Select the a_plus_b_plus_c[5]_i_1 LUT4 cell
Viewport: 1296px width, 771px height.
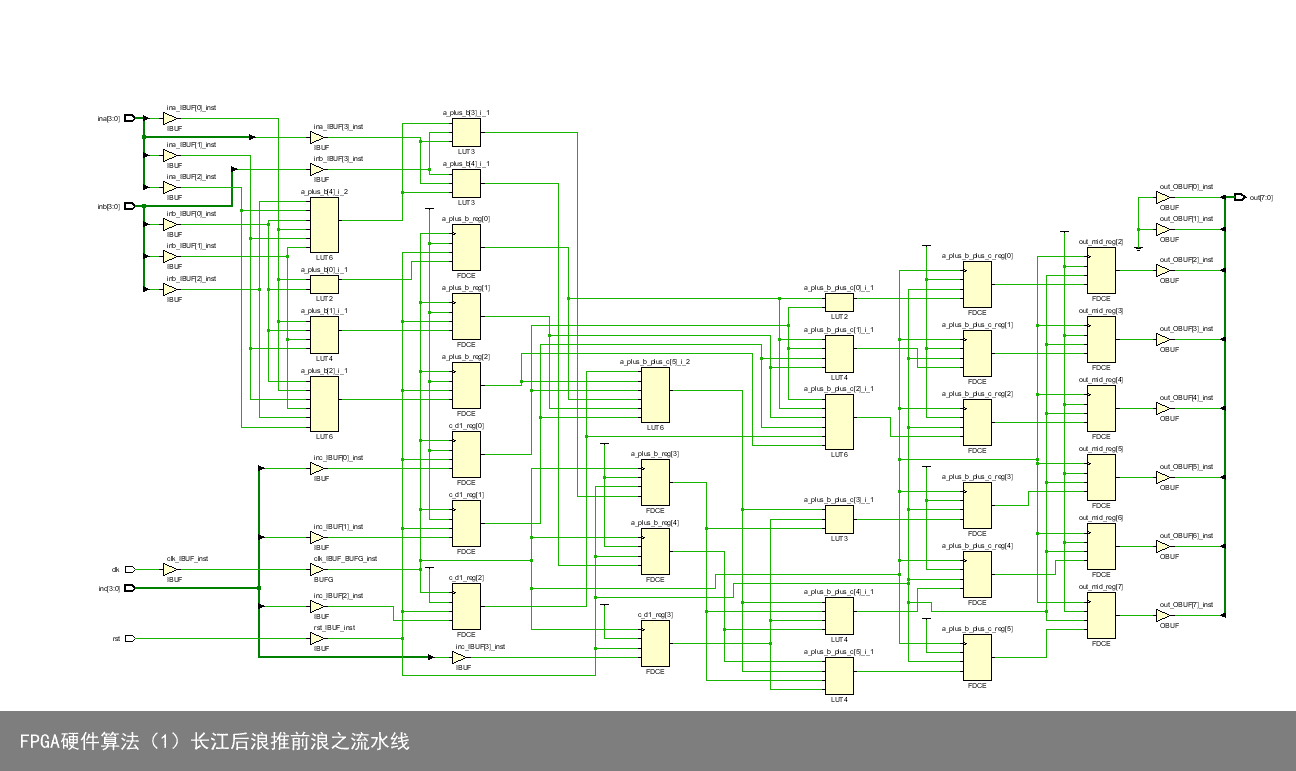click(x=839, y=675)
